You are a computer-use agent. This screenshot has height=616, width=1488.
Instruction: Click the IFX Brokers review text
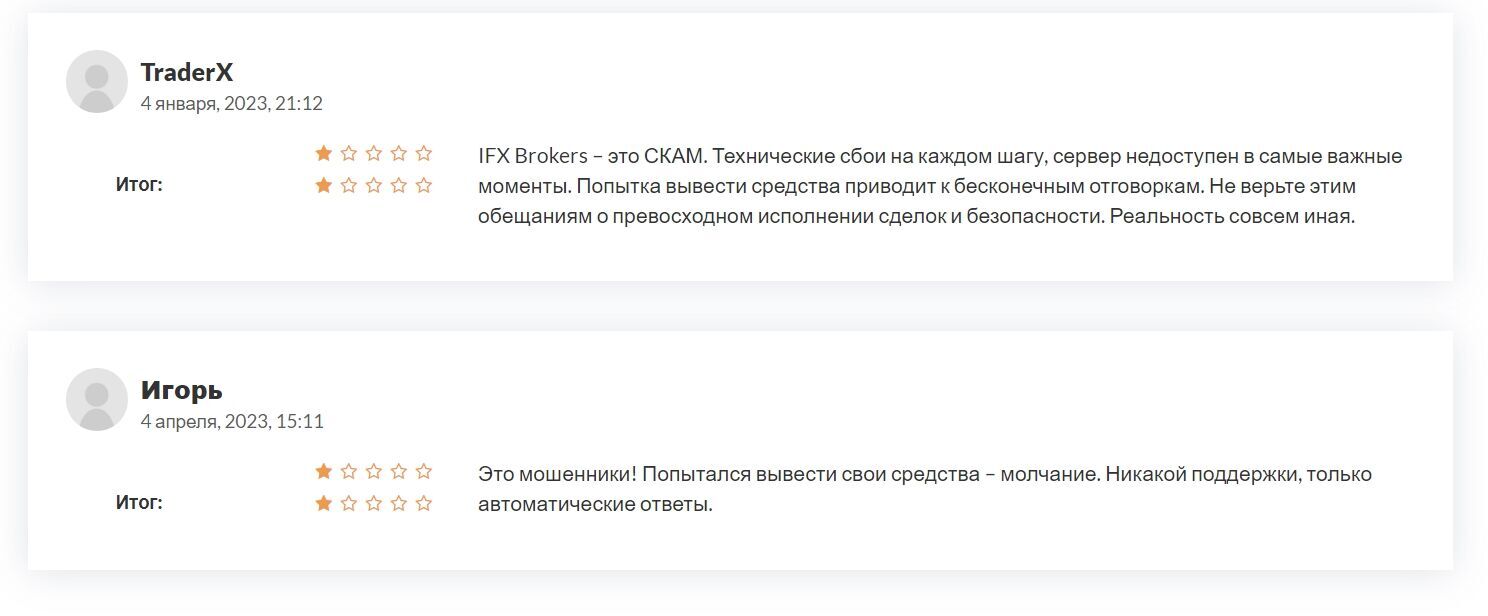tap(940, 186)
